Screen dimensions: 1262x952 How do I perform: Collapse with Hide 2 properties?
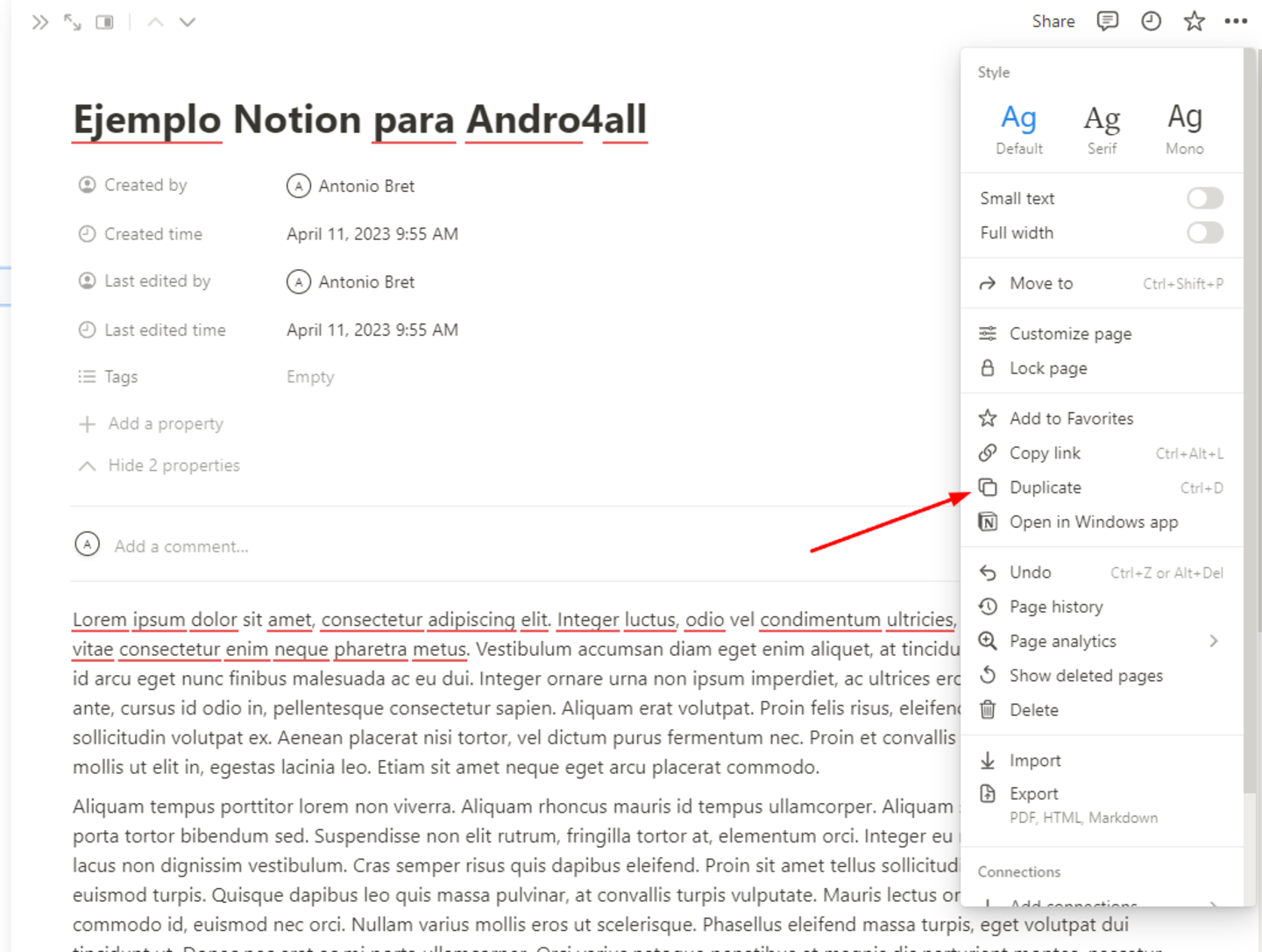click(x=159, y=465)
